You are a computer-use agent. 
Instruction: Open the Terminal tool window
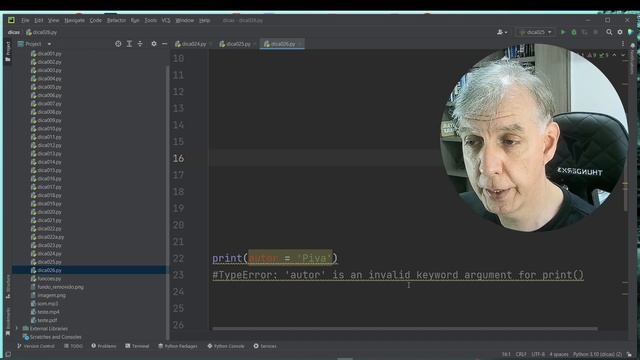click(x=137, y=346)
